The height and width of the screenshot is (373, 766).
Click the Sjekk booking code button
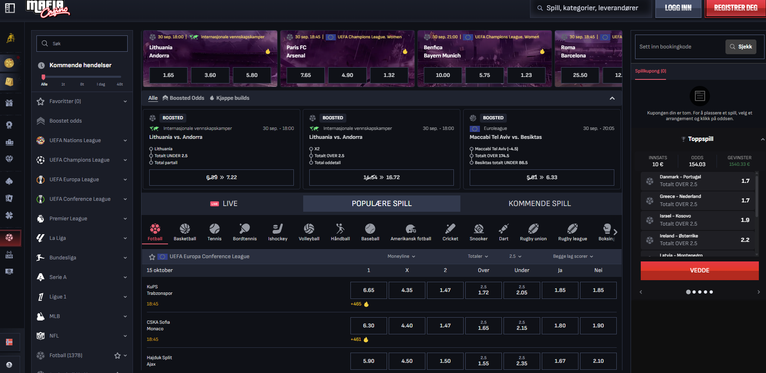[x=741, y=47]
